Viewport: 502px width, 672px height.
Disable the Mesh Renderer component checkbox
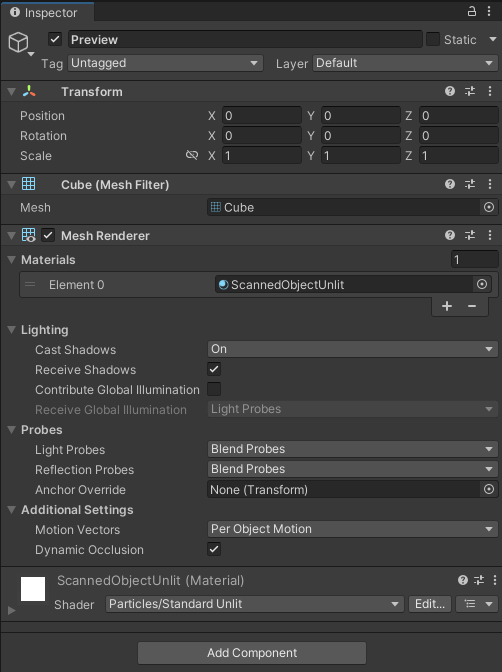[48, 235]
